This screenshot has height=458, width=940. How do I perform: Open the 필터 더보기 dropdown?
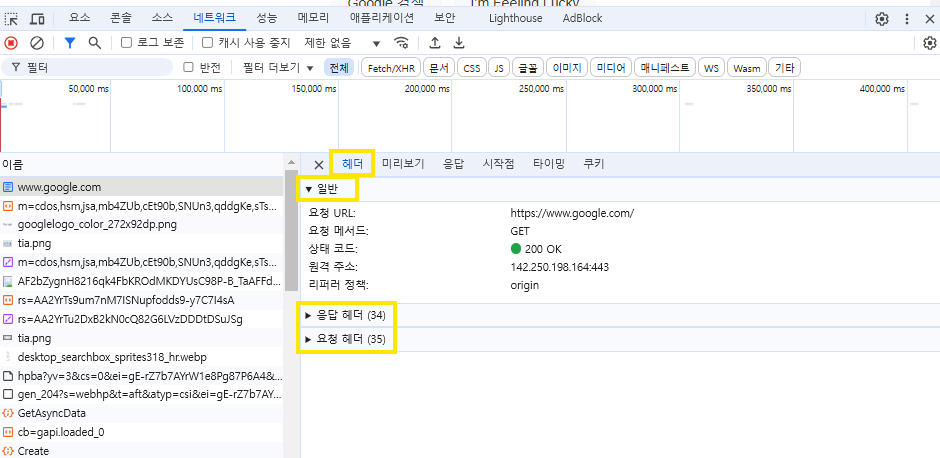coord(279,68)
